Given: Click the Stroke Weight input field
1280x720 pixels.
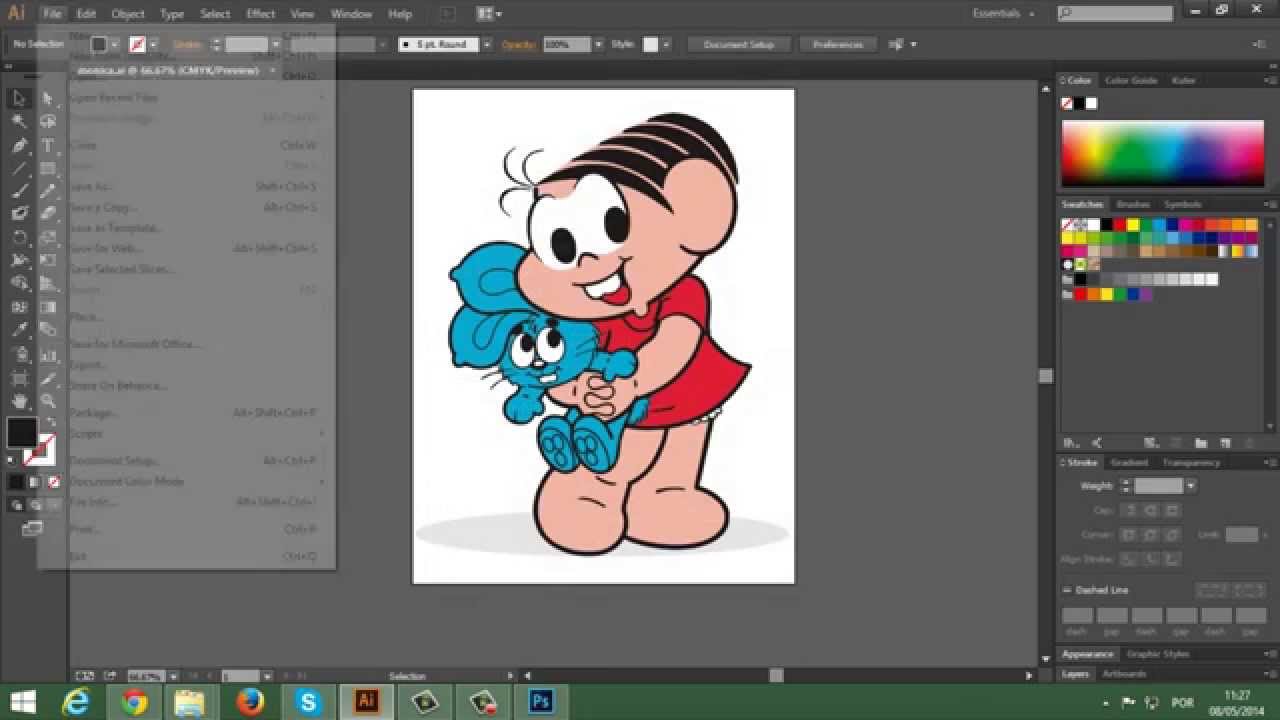Looking at the screenshot, I should tap(1158, 486).
